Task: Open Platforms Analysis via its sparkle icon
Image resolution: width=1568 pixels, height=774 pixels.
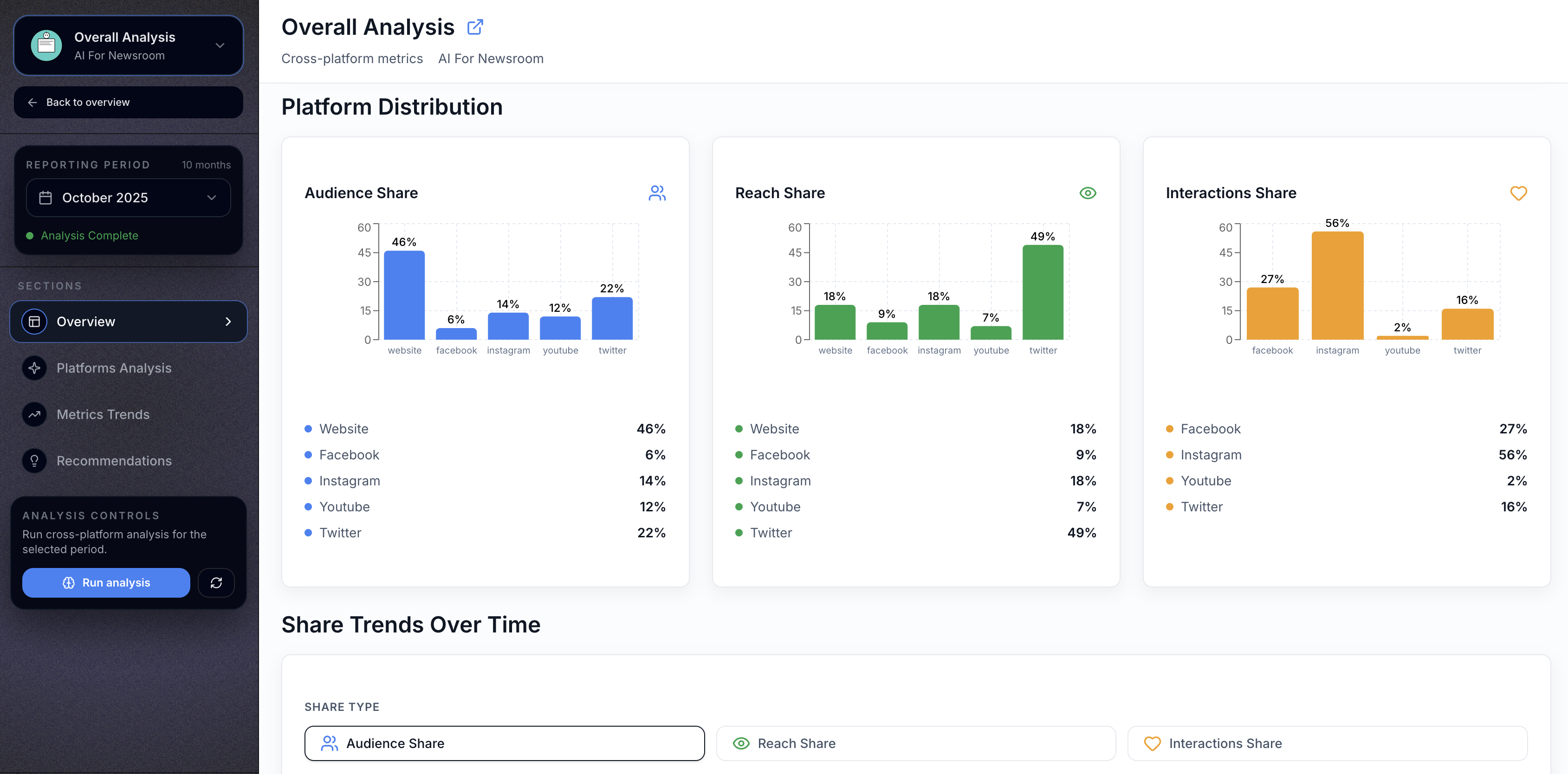Action: tap(34, 368)
